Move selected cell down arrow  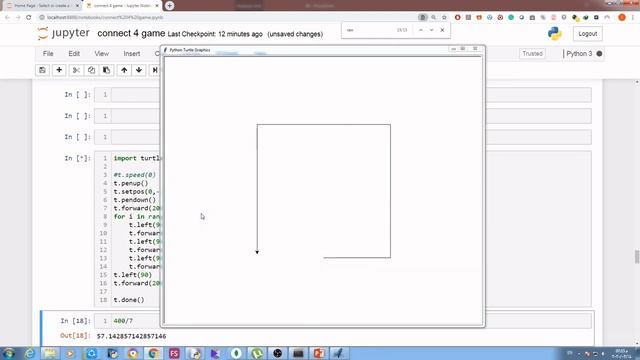(139, 70)
